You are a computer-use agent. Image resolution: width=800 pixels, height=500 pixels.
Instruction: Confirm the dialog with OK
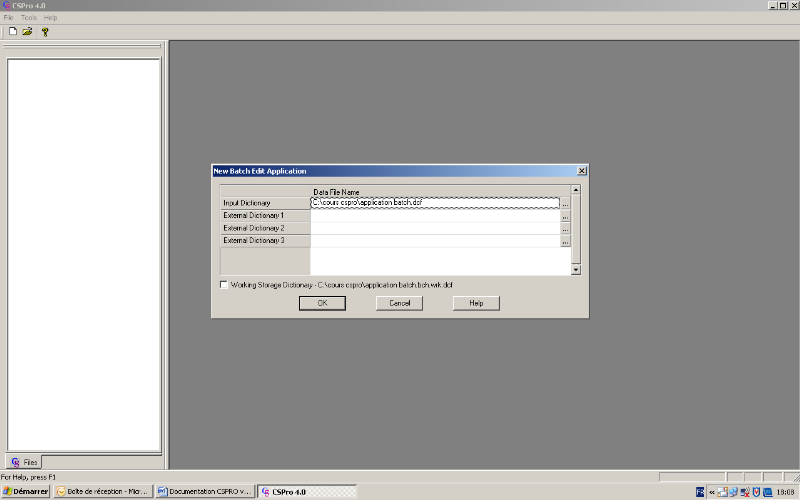click(322, 303)
